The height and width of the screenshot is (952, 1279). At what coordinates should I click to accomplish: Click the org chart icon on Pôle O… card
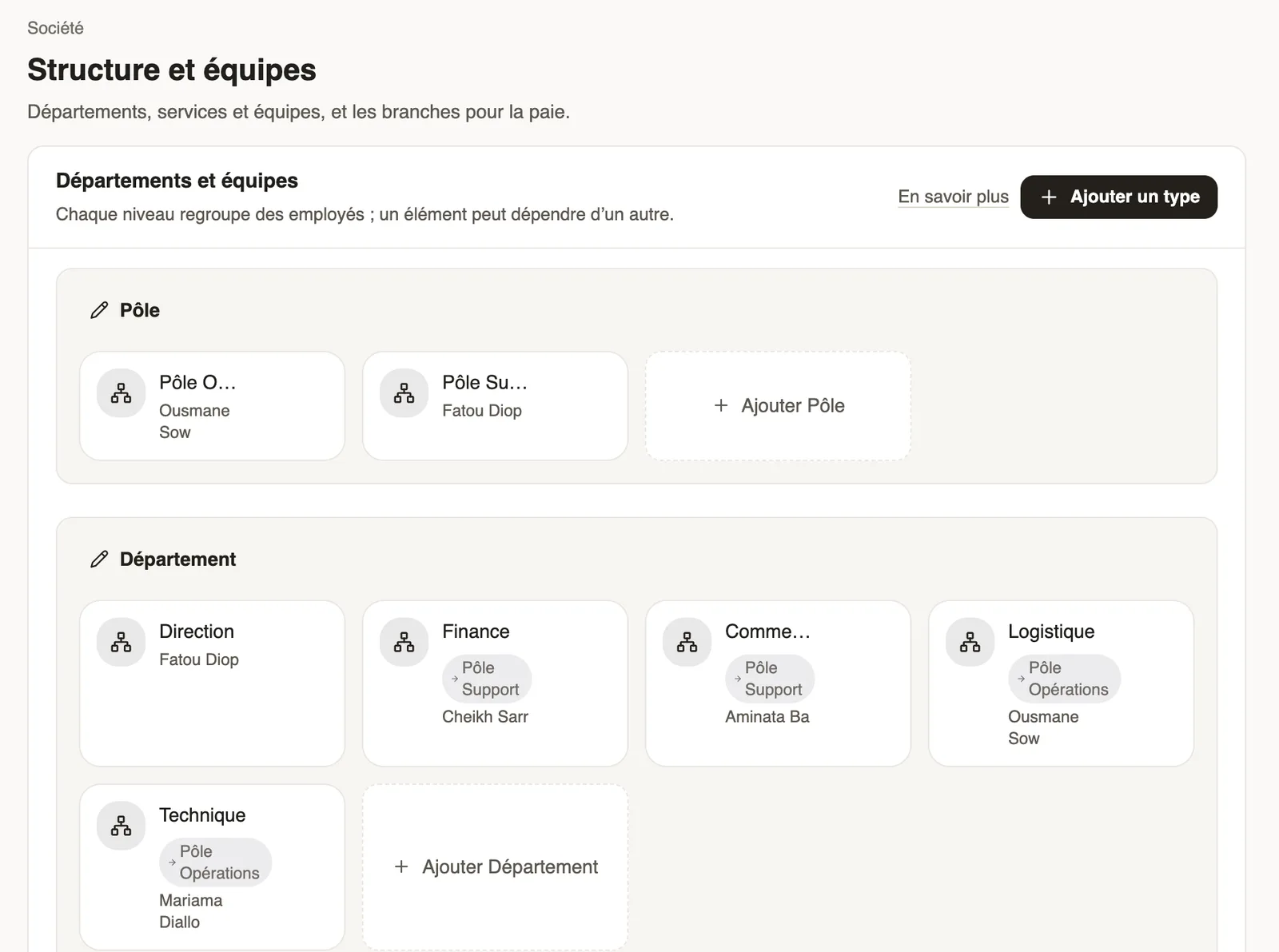click(x=121, y=392)
